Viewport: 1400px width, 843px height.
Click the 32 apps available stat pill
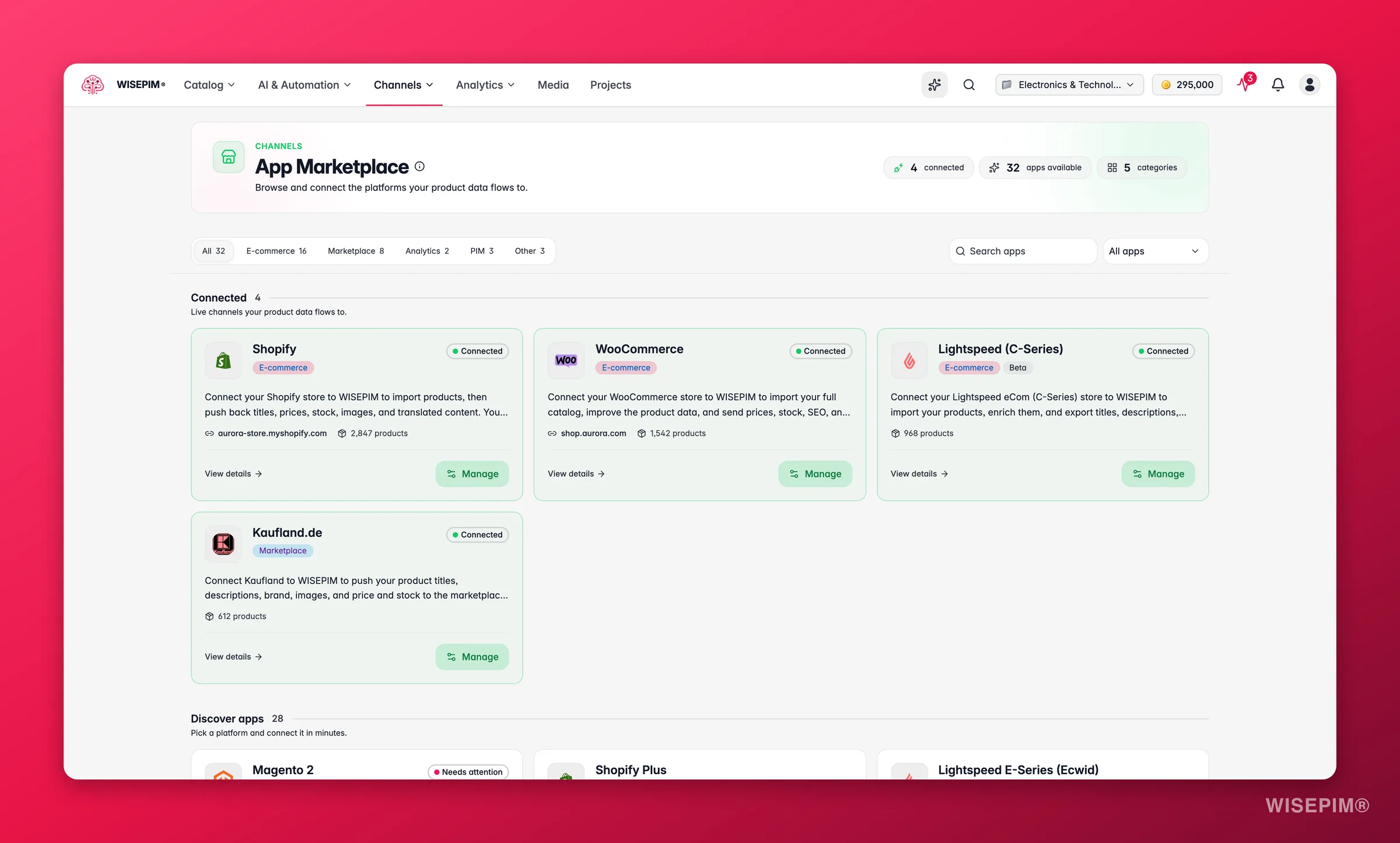click(1035, 167)
